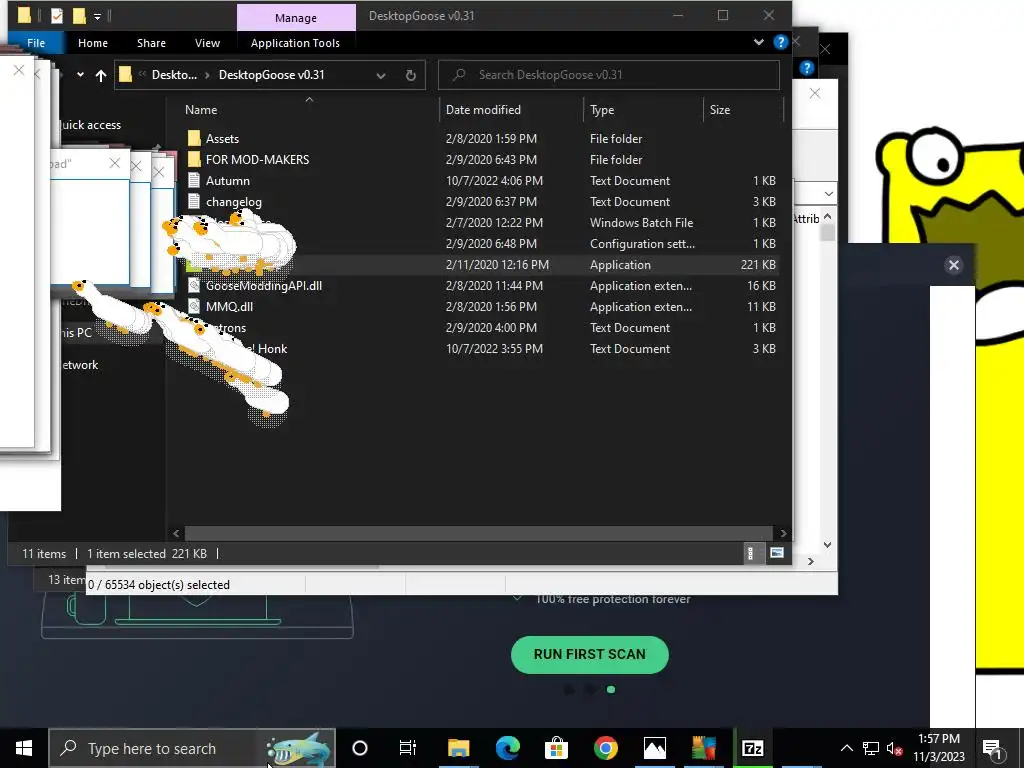Expand the ribbon with the chevron
The image size is (1024, 768).
[758, 42]
